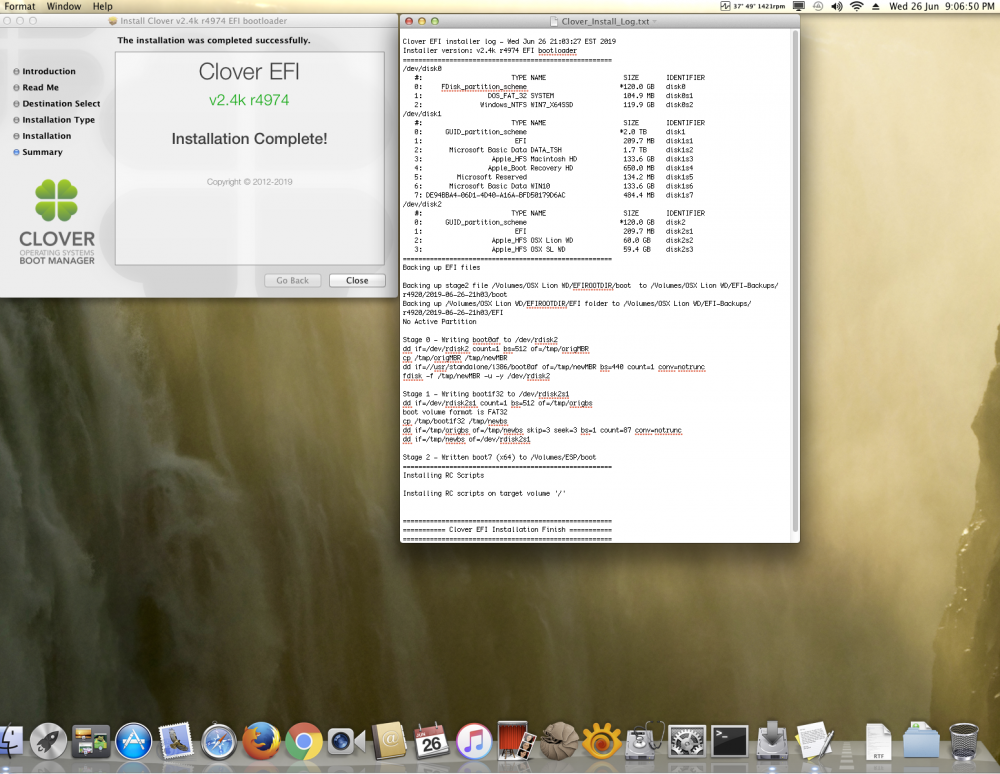This screenshot has width=1000, height=774.
Task: Open Calendar icon showing 26
Action: tap(431, 741)
